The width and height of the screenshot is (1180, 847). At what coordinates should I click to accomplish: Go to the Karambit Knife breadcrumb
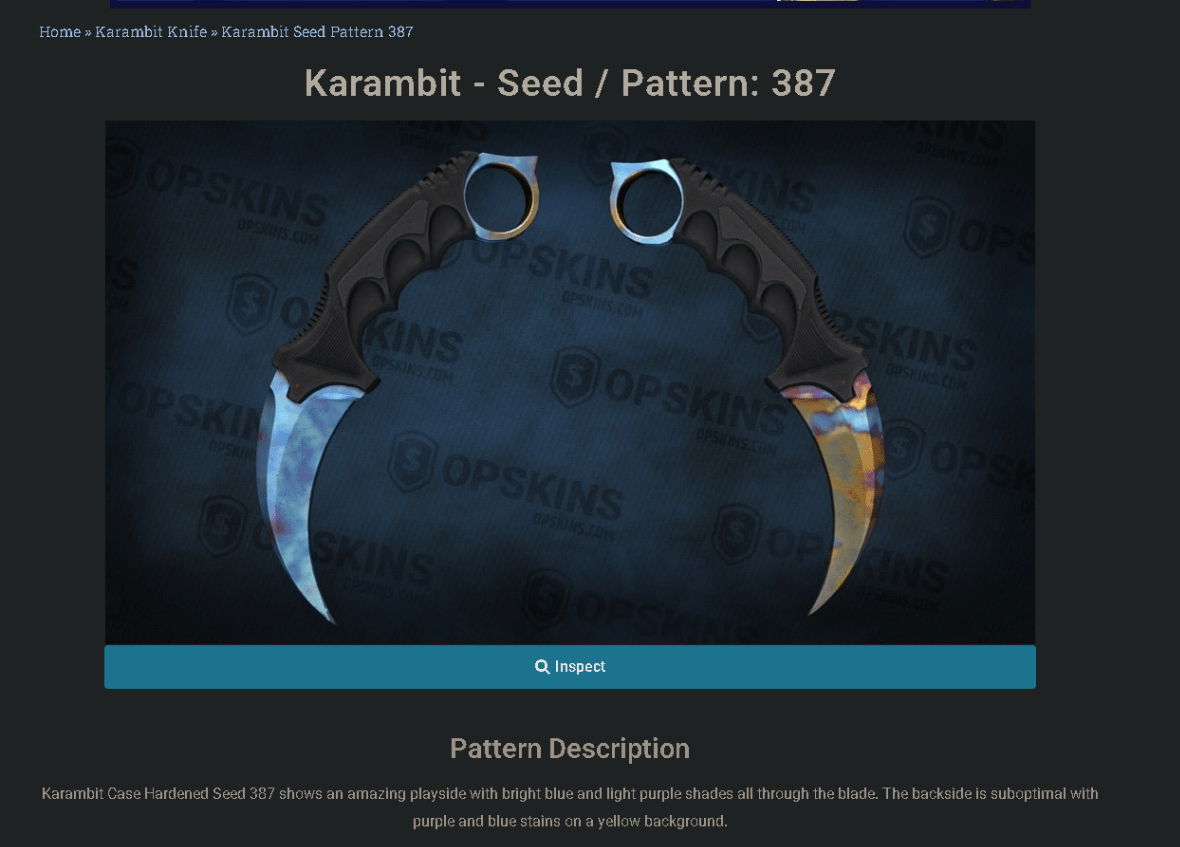click(151, 32)
